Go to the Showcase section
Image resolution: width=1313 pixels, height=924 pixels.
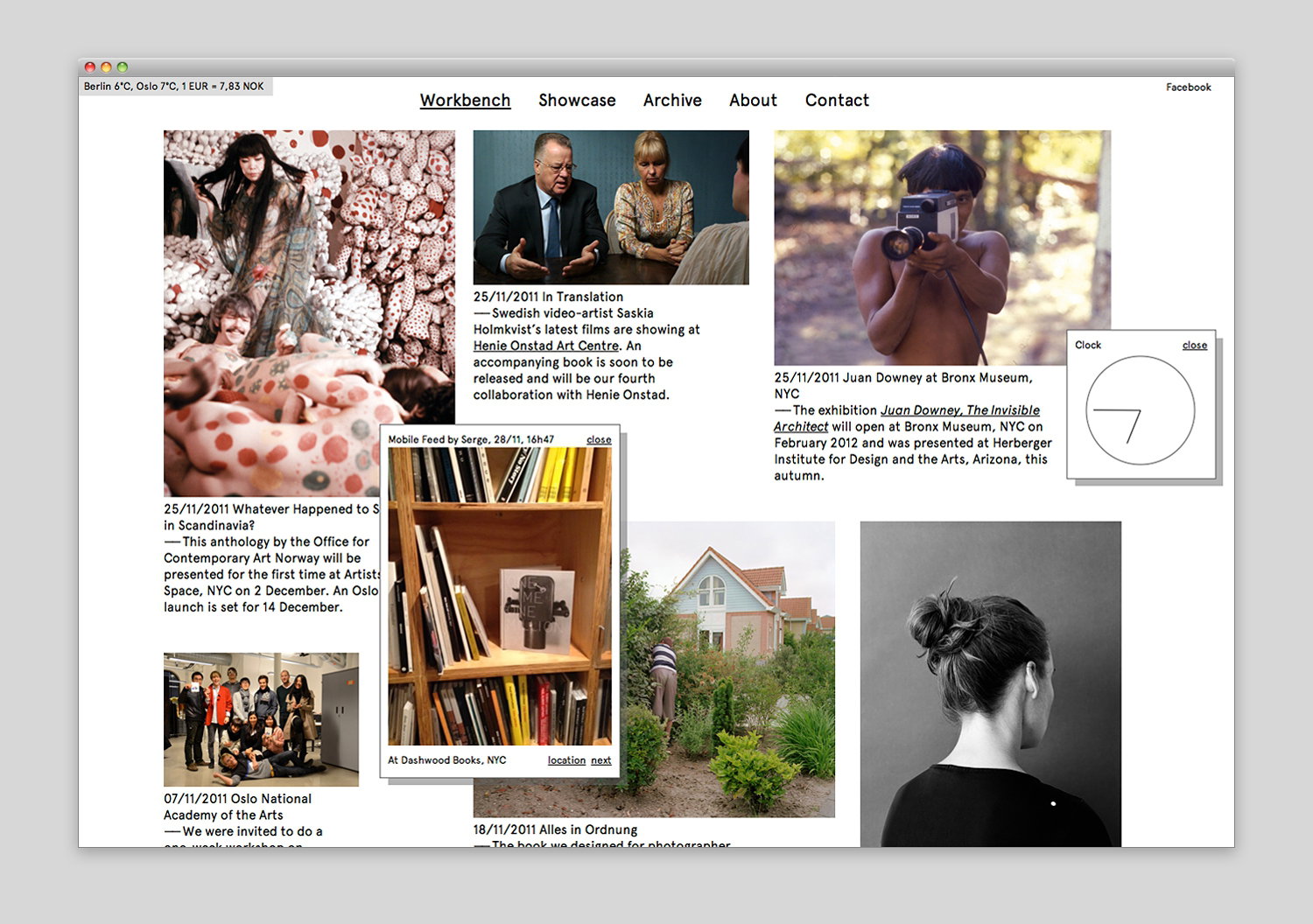point(577,101)
